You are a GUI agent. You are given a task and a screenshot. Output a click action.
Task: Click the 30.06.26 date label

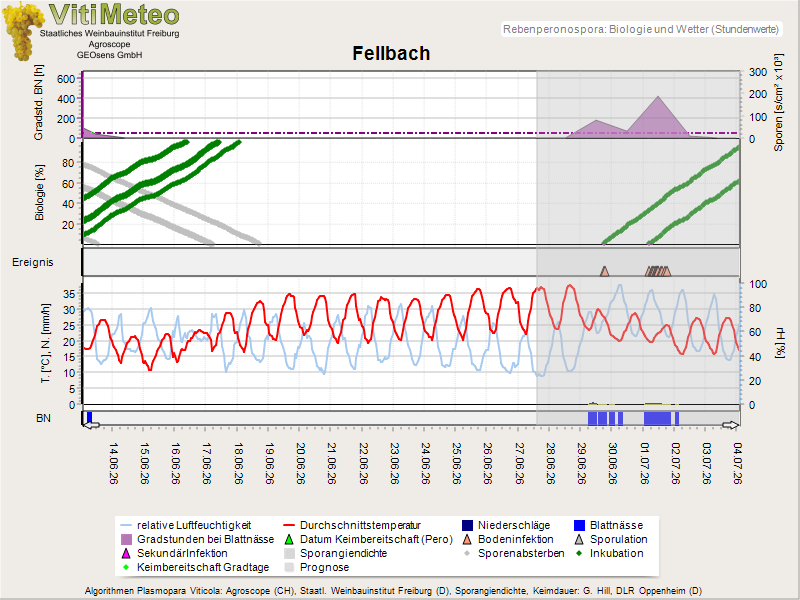[x=613, y=463]
